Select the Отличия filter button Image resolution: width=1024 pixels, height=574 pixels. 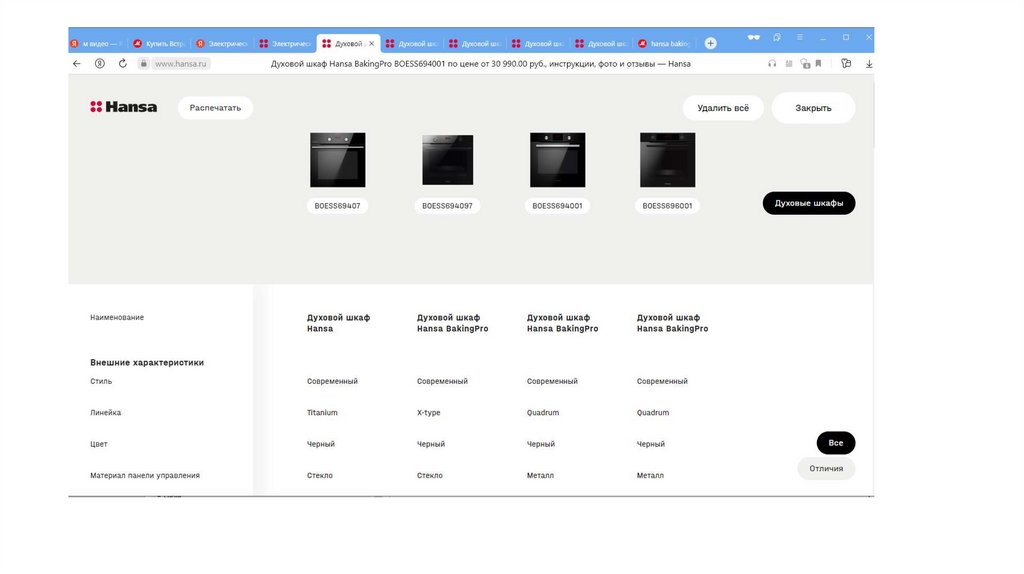[826, 468]
